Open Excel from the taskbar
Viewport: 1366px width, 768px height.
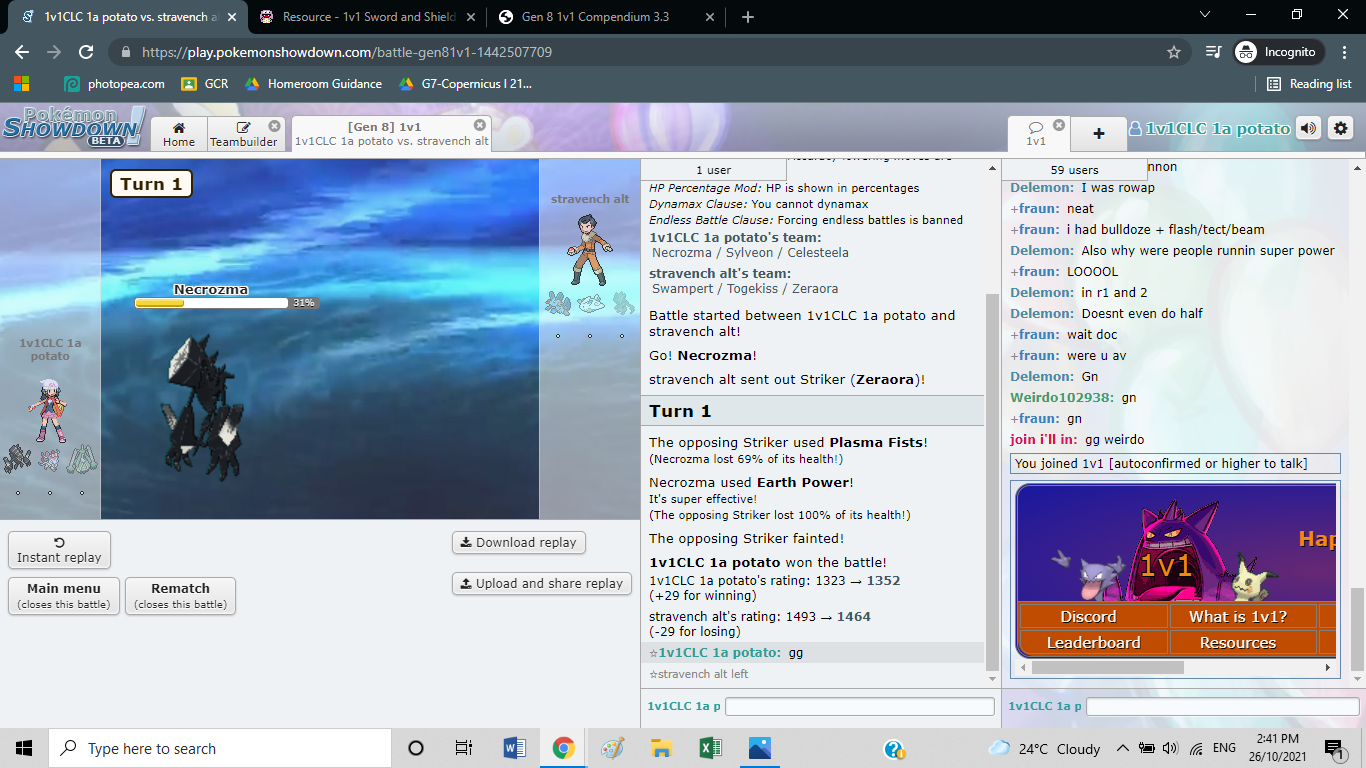pos(710,748)
